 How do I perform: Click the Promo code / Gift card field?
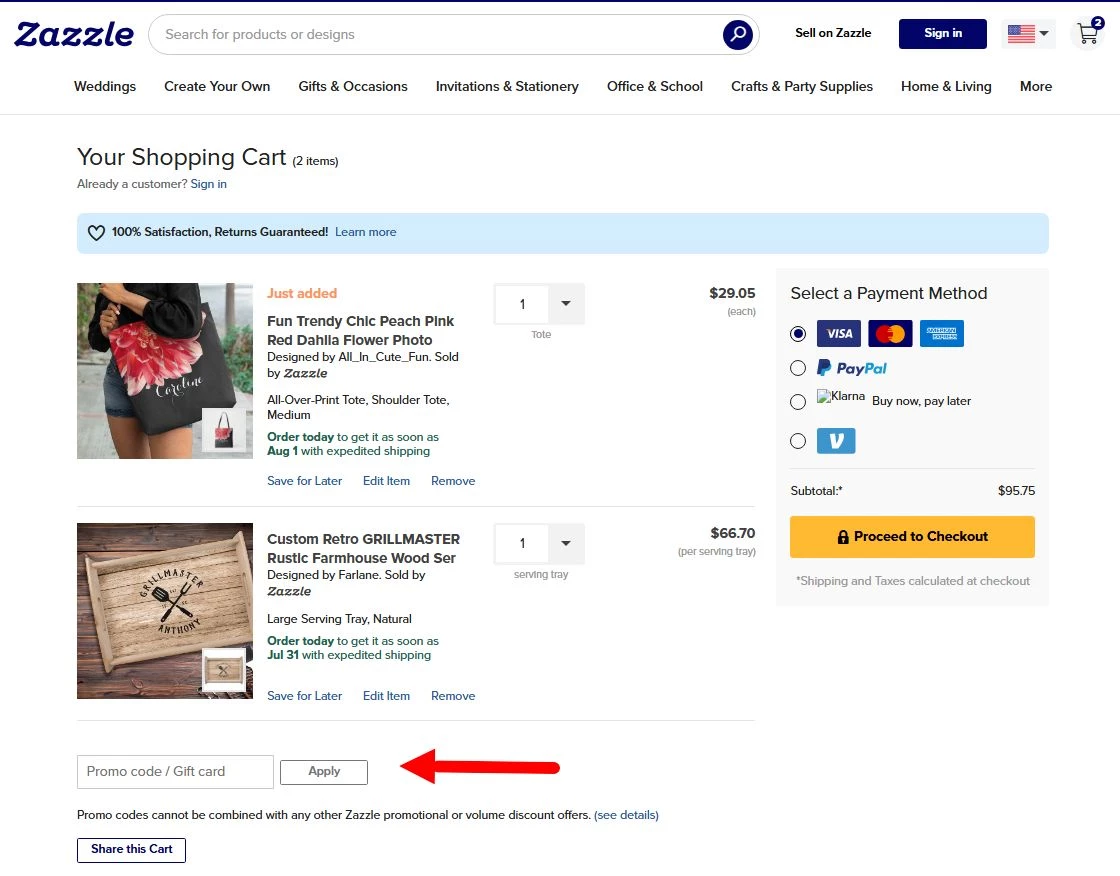[175, 771]
